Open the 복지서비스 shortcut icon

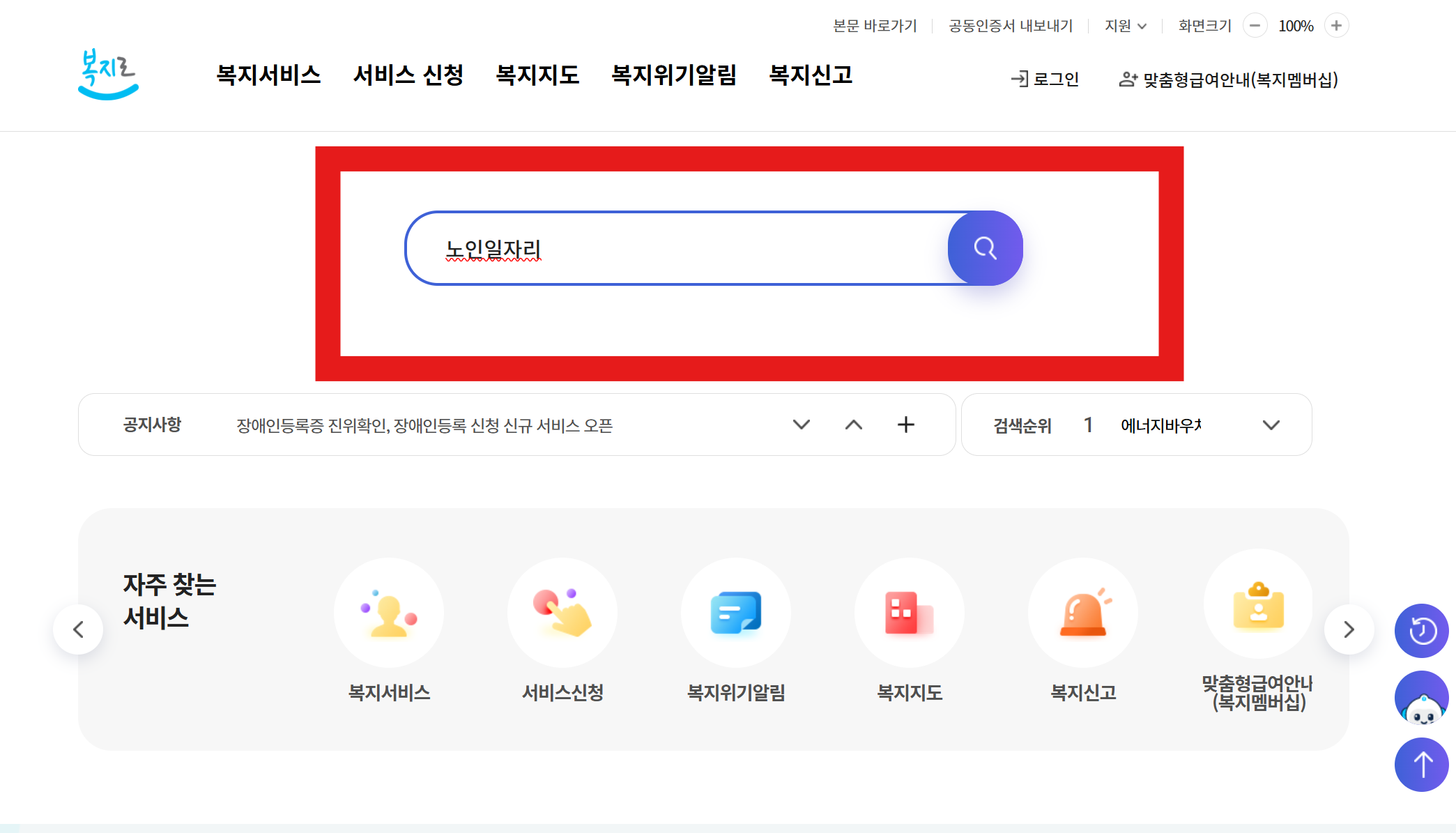point(388,613)
